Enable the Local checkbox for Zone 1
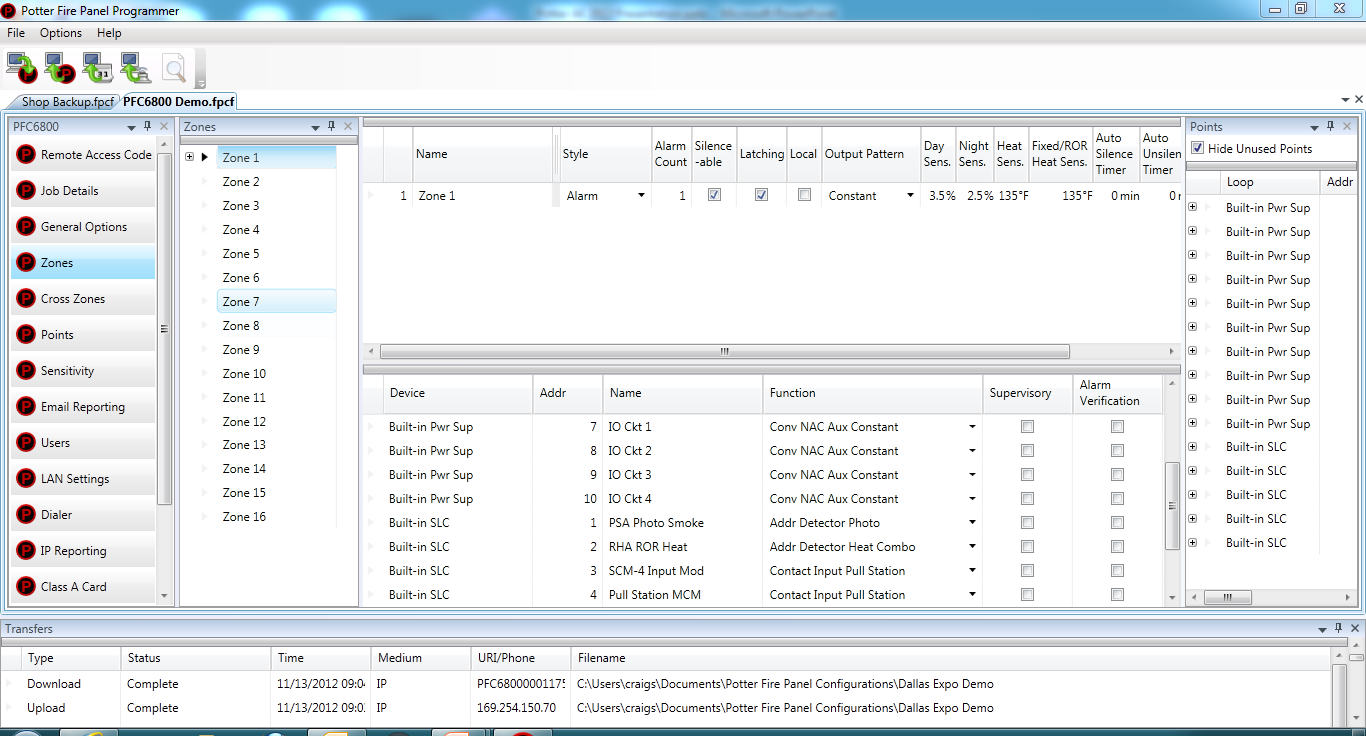The image size is (1366, 736). pos(804,196)
